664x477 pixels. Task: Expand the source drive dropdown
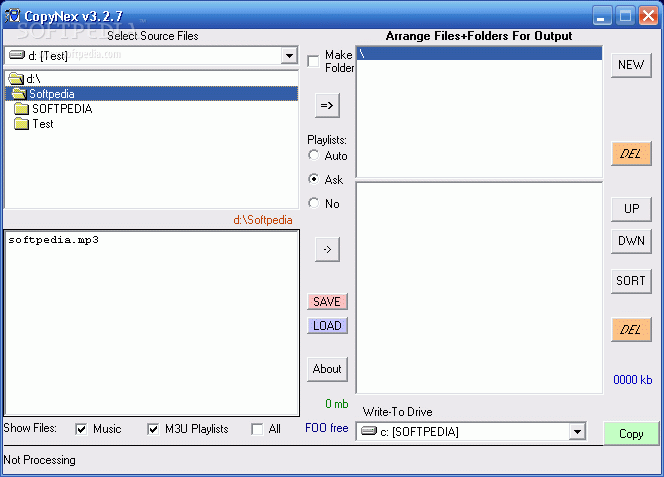(289, 55)
